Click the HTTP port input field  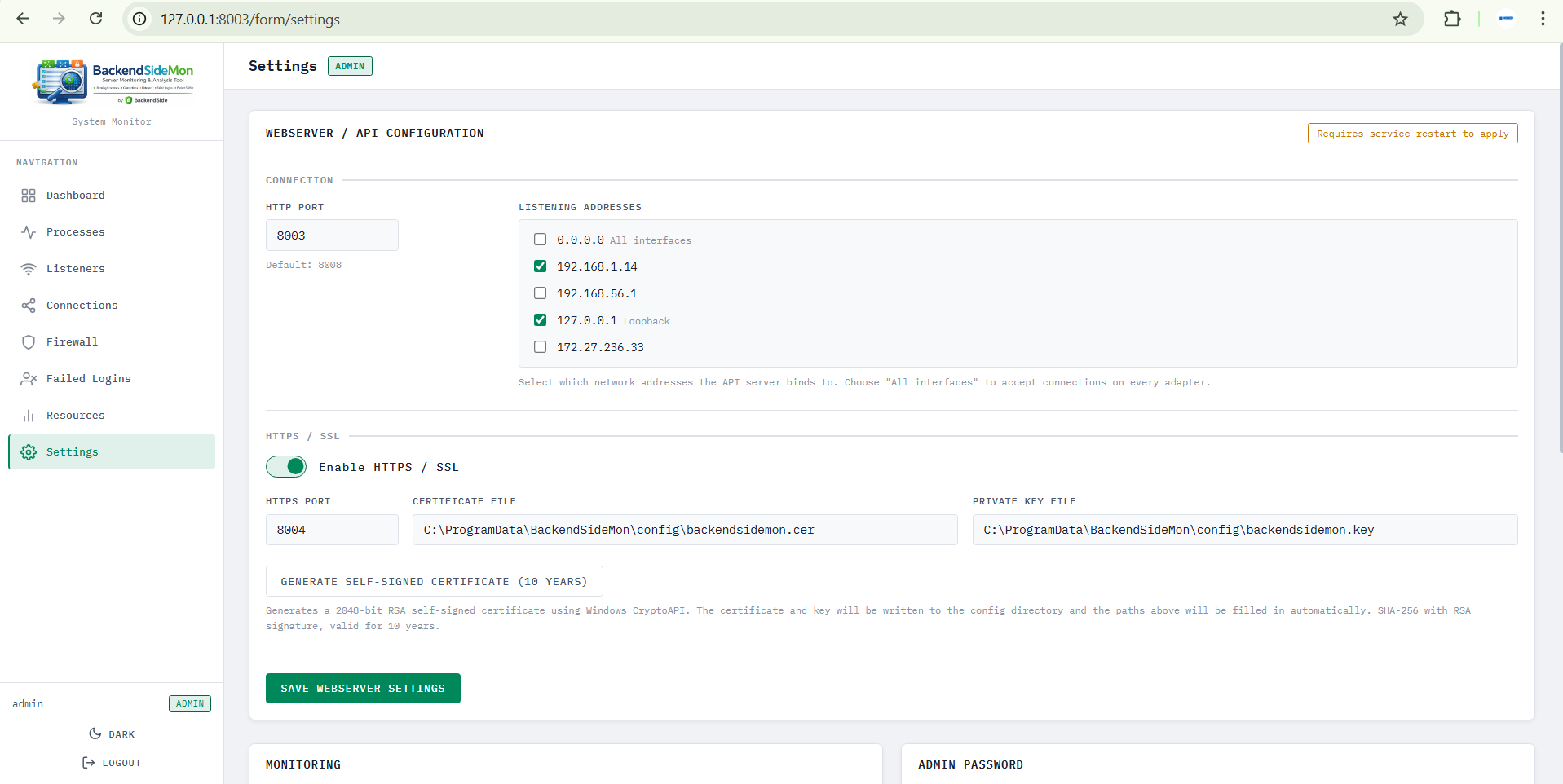coord(332,236)
